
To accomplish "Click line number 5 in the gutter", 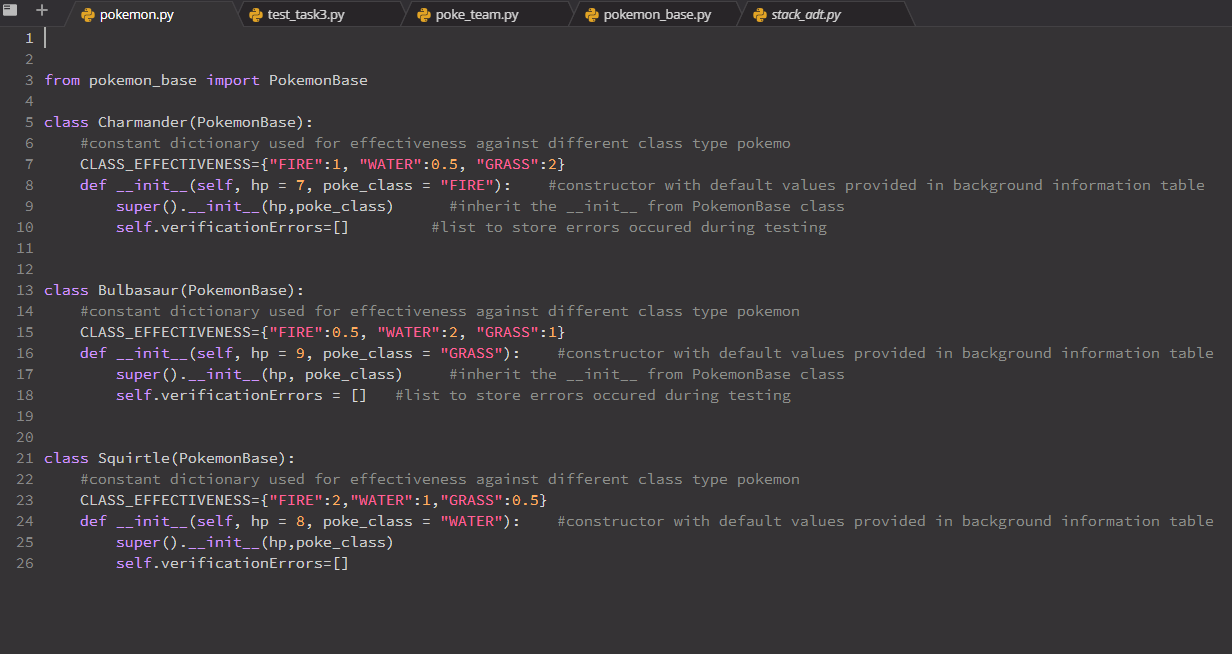I will click(x=28, y=121).
